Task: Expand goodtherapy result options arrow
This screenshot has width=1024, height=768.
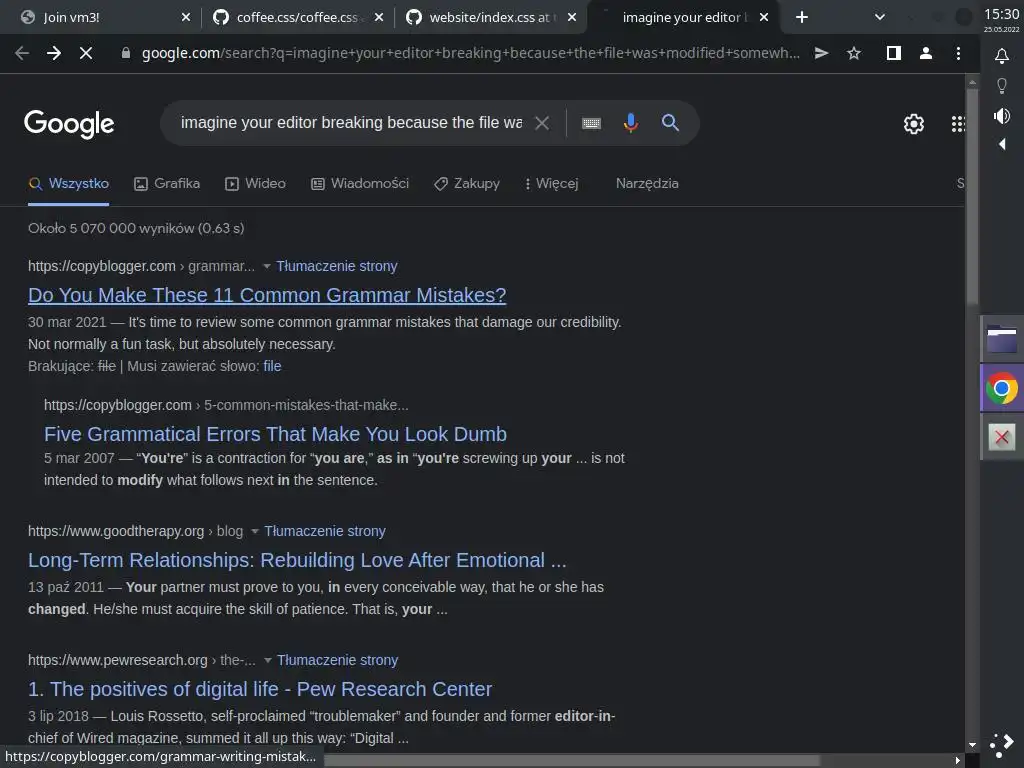Action: 255,532
